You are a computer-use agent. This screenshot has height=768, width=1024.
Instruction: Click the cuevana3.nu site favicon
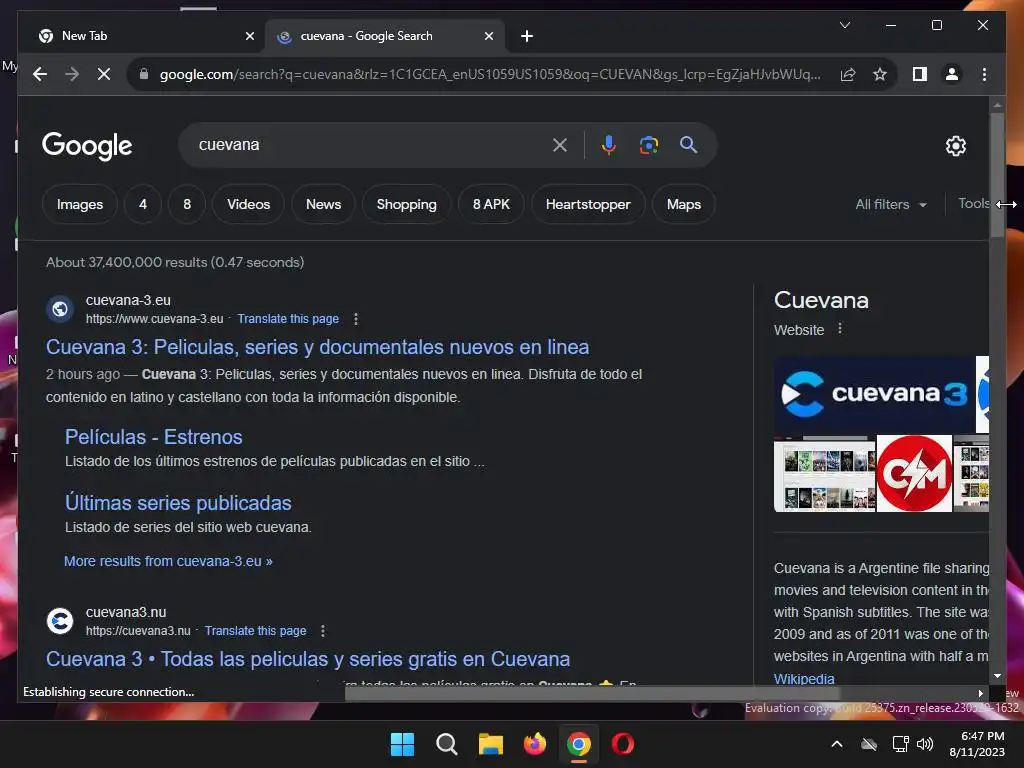pyautogui.click(x=59, y=620)
